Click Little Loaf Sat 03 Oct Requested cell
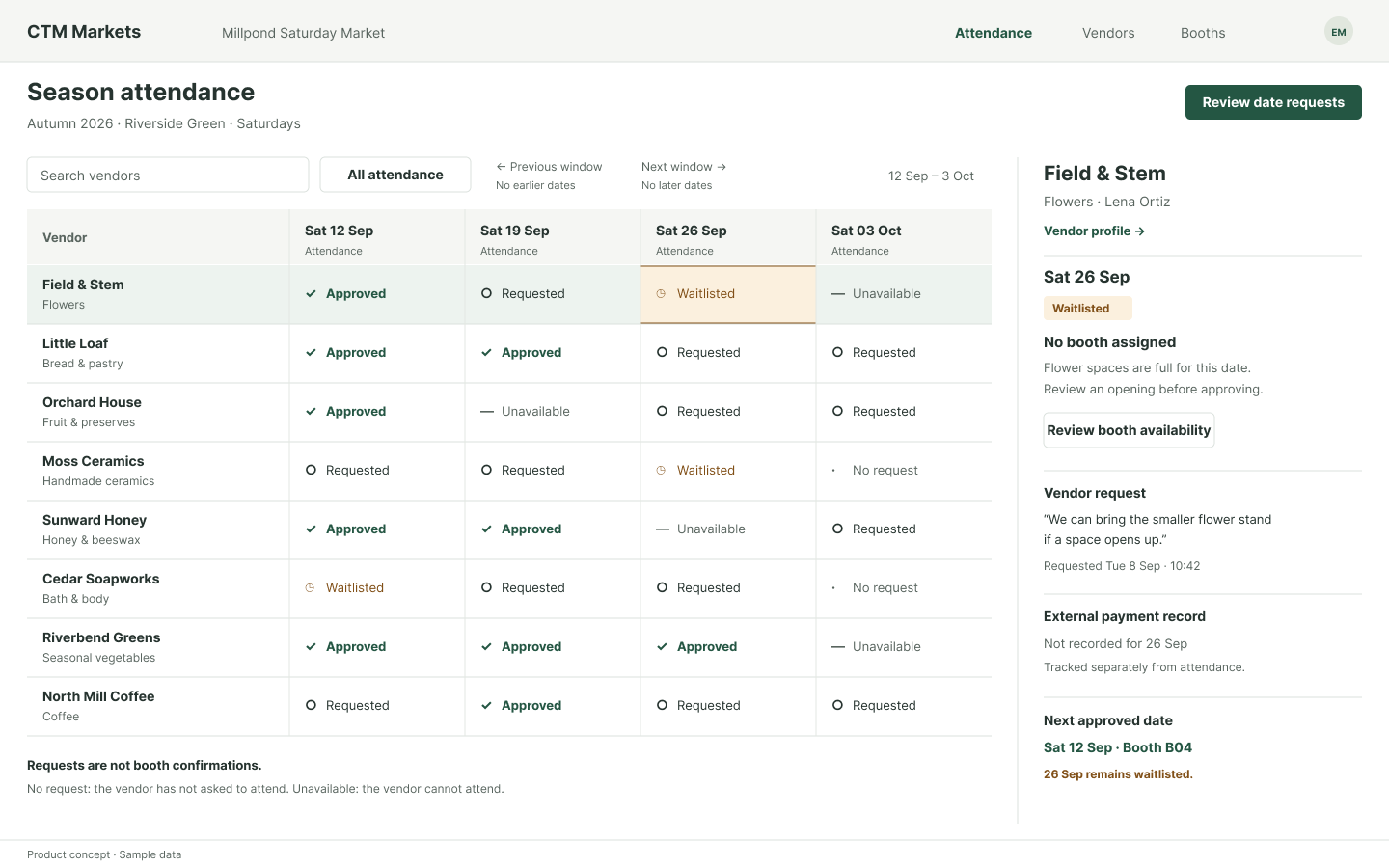 (x=904, y=353)
